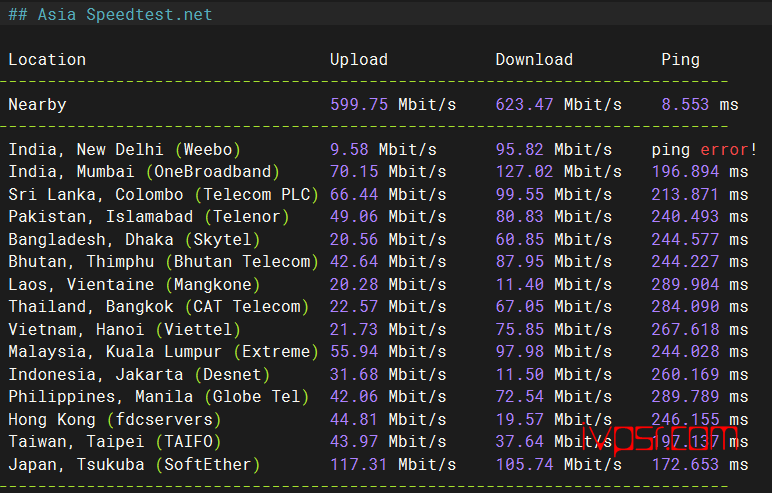The height and width of the screenshot is (493, 772).
Task: Click Jakarta download 11.50 Mbit/s
Action: coord(553,374)
